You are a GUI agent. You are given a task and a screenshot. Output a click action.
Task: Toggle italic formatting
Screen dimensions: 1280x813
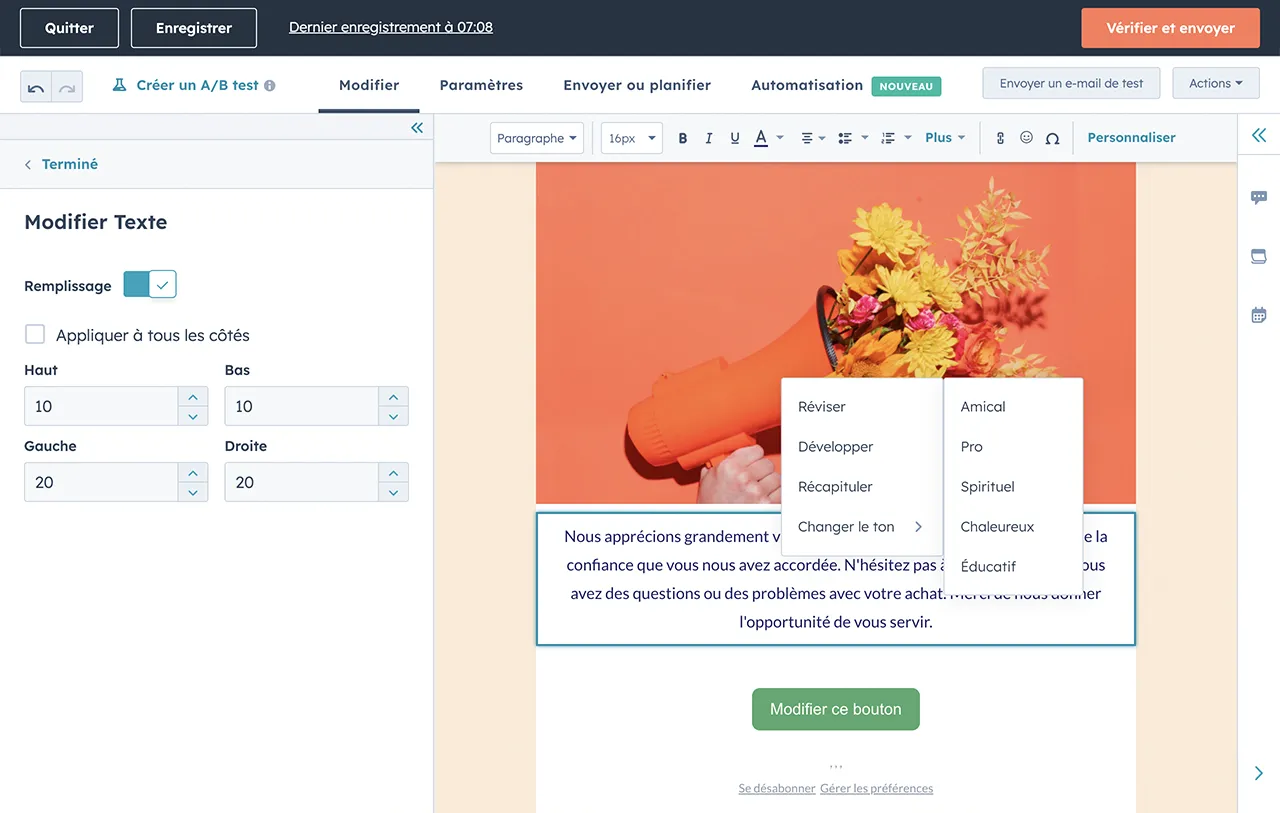[x=709, y=137]
